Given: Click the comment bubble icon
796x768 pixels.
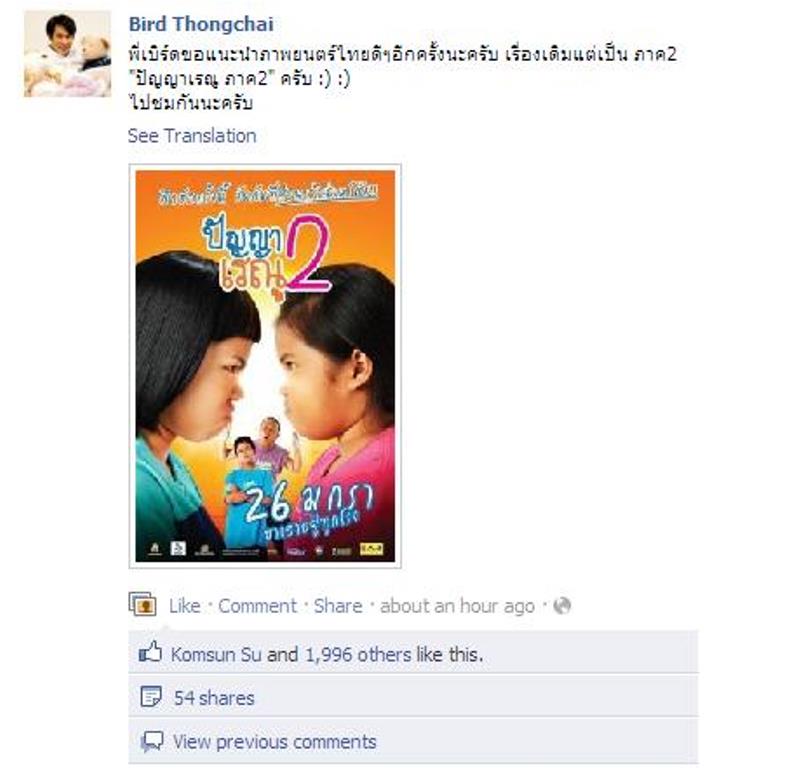Looking at the screenshot, I should [151, 742].
